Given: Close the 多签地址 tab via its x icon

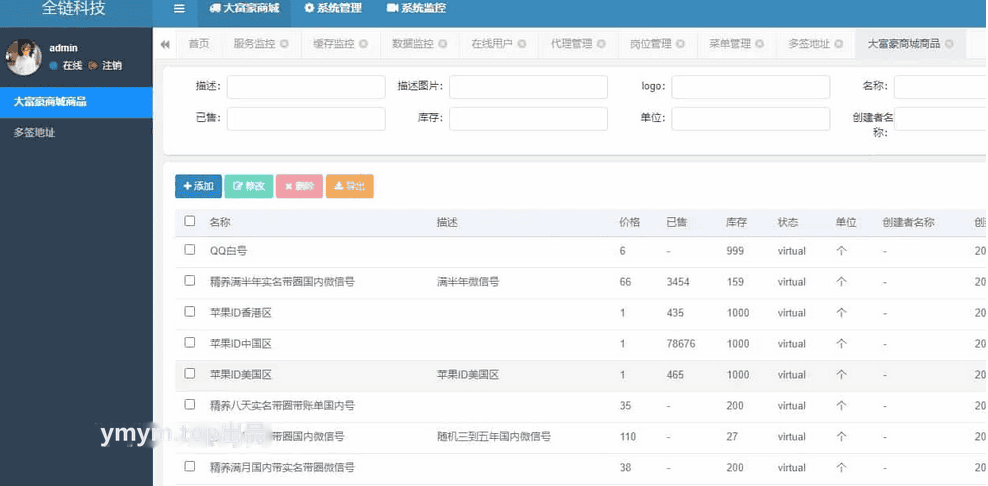Looking at the screenshot, I should 839,44.
